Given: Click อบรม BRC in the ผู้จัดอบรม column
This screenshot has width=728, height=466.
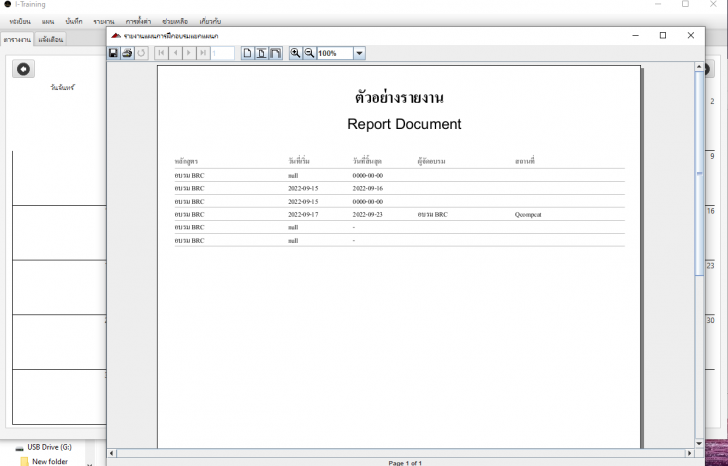Looking at the screenshot, I should tap(432, 214).
